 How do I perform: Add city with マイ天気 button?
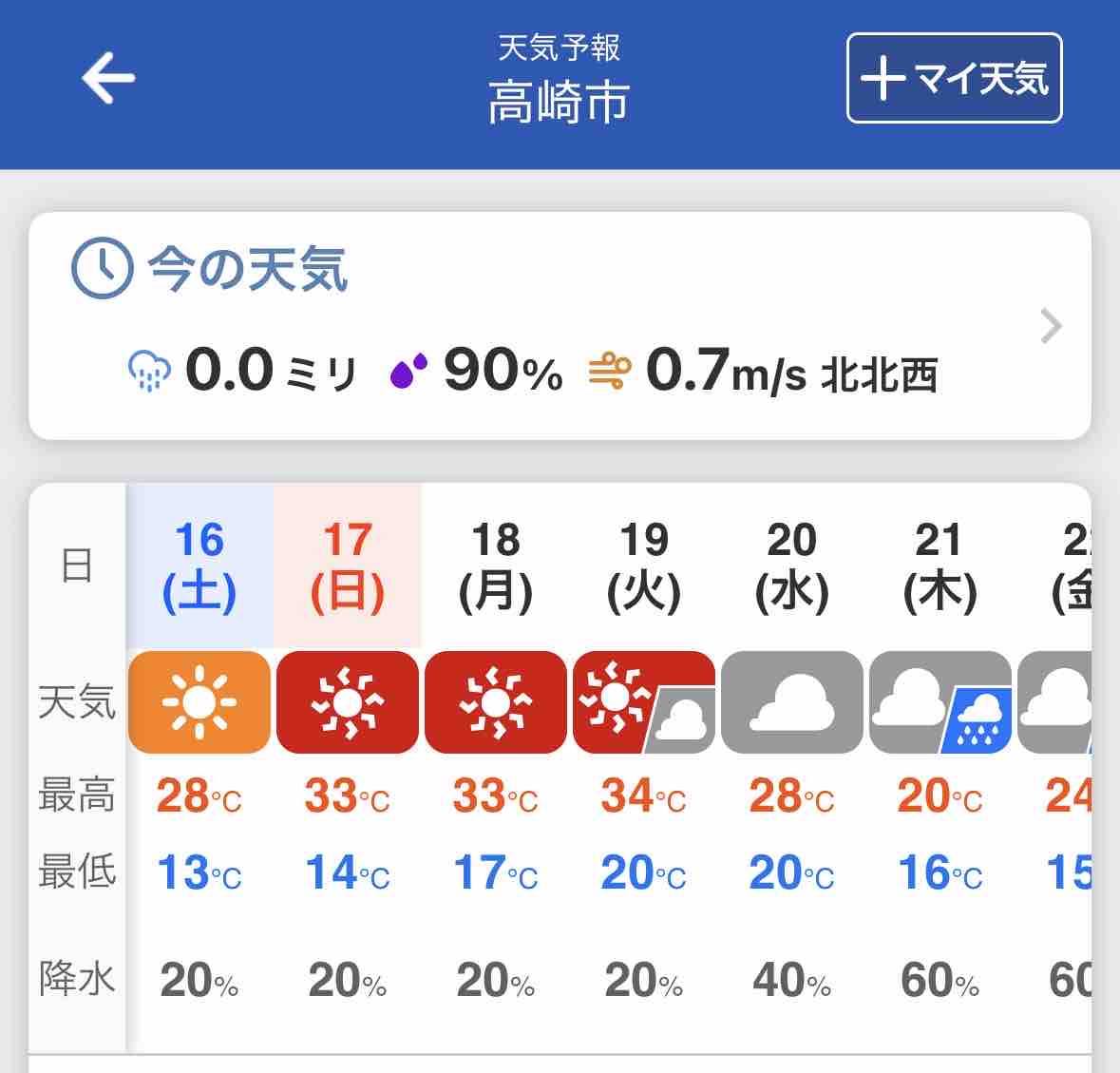coord(955,78)
